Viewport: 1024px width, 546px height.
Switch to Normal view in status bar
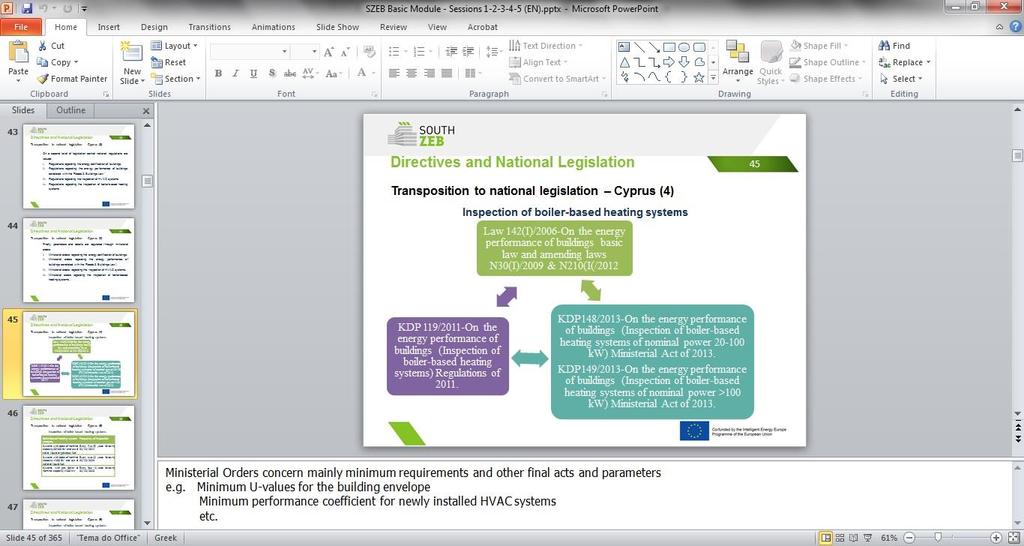point(825,538)
